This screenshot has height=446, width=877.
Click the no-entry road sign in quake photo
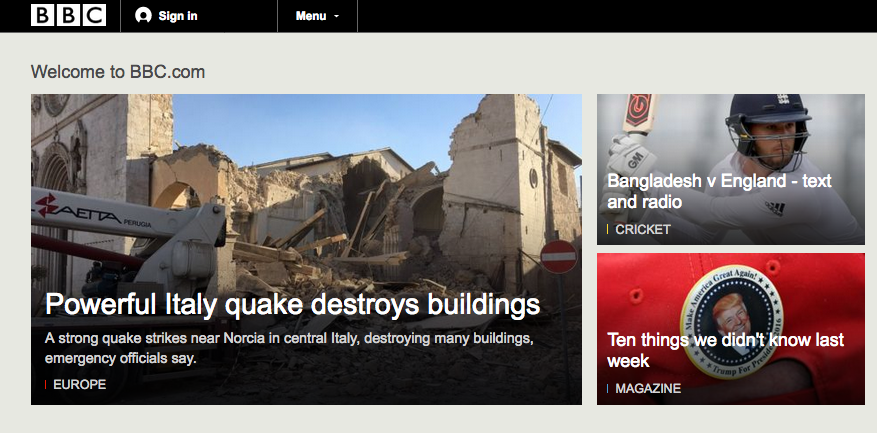pyautogui.click(x=558, y=256)
